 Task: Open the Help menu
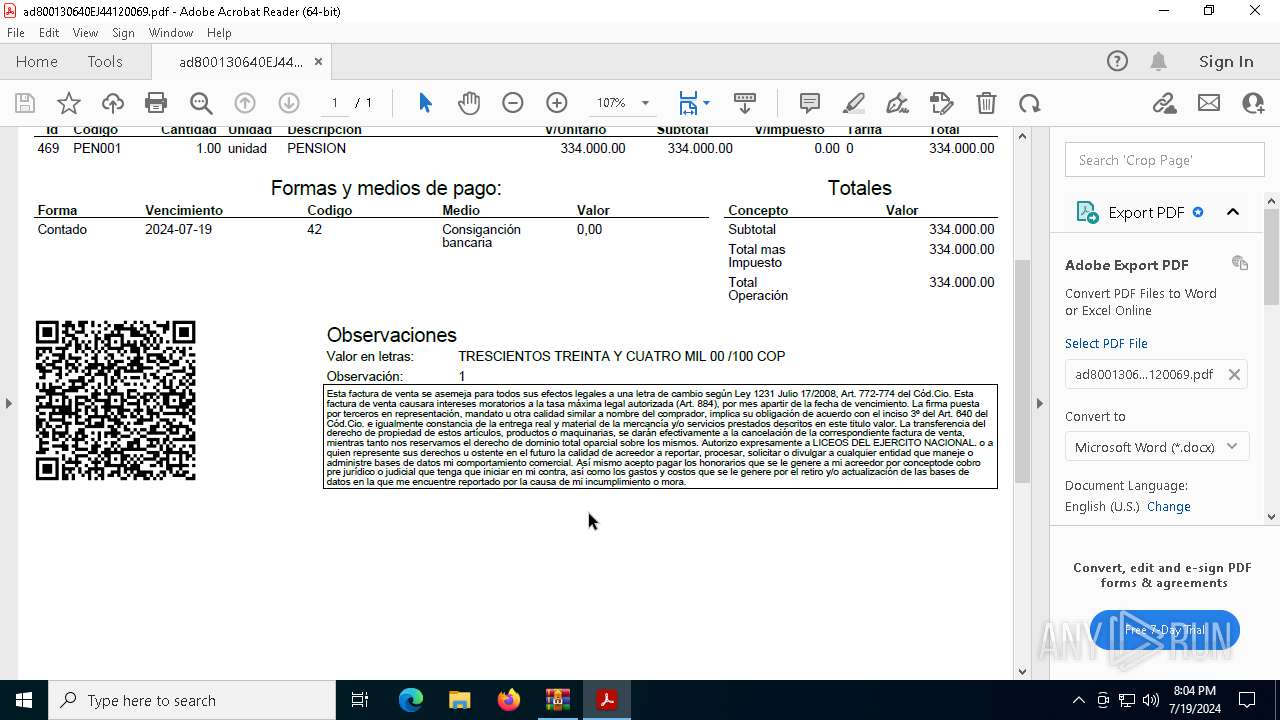point(219,33)
